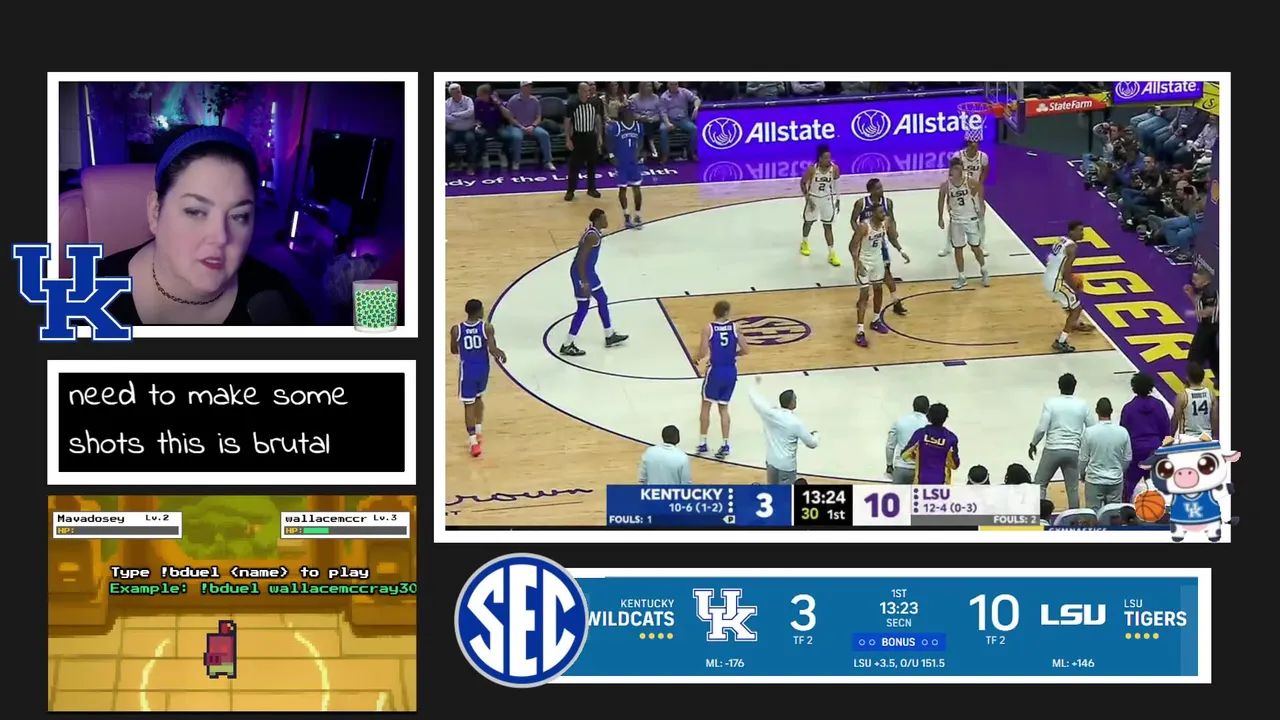Click the 'LSU TIGERS' team name
The image size is (1280, 720).
(1155, 613)
